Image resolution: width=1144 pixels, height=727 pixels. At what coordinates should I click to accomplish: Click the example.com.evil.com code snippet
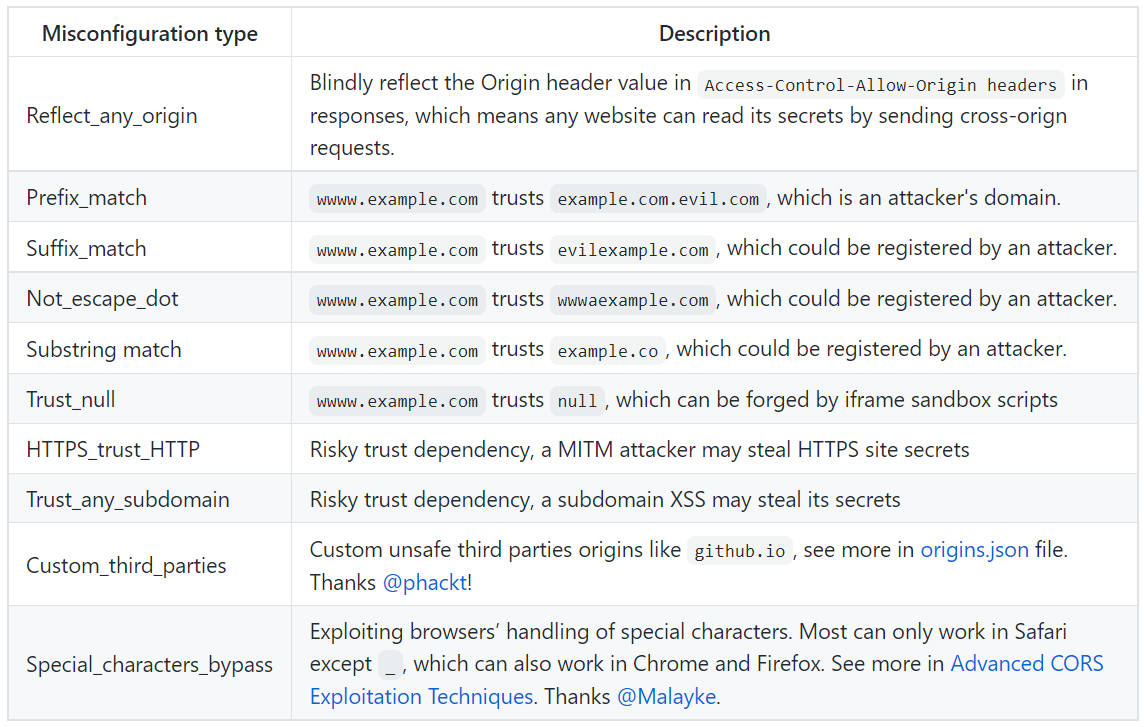658,199
